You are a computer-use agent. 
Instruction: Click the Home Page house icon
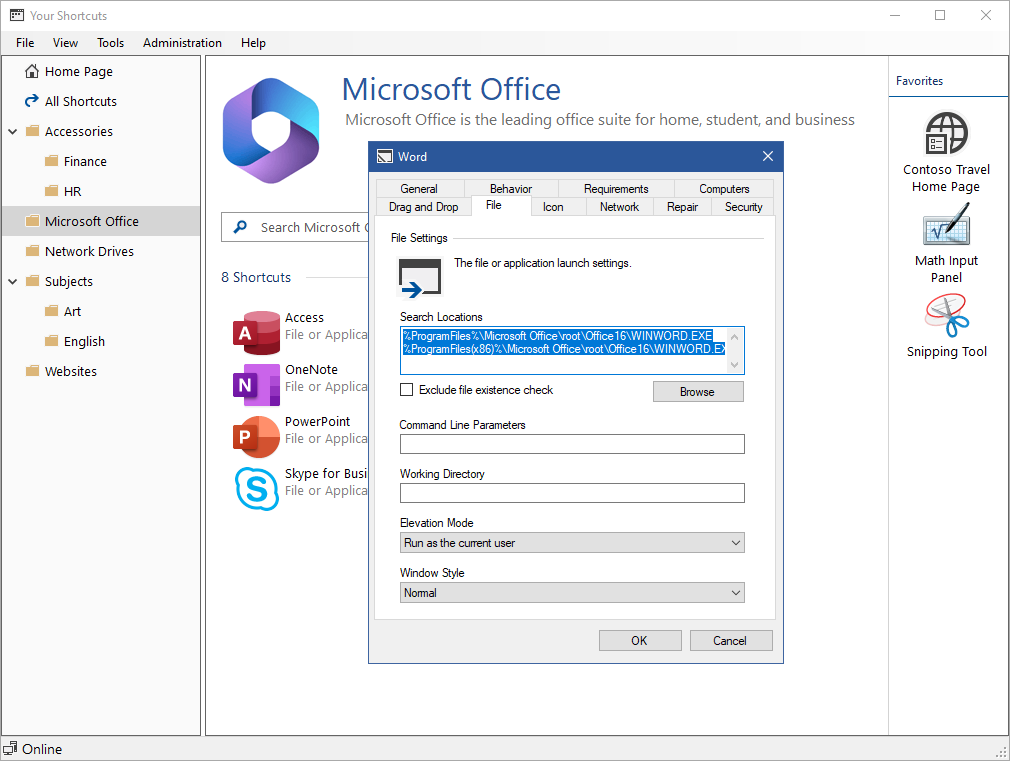(x=32, y=71)
